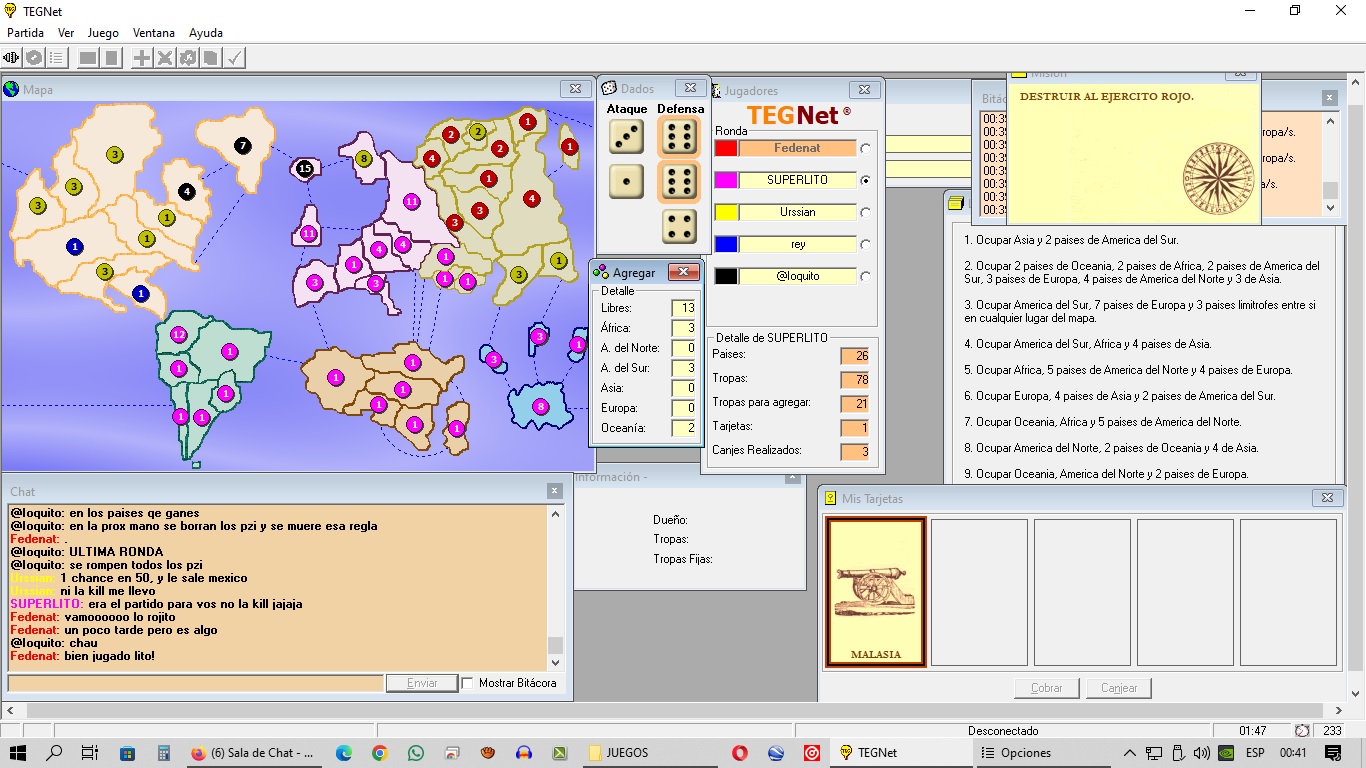Screen dimensions: 1366x768
Task: Click the plus add-troops toolbar icon
Action: click(142, 58)
